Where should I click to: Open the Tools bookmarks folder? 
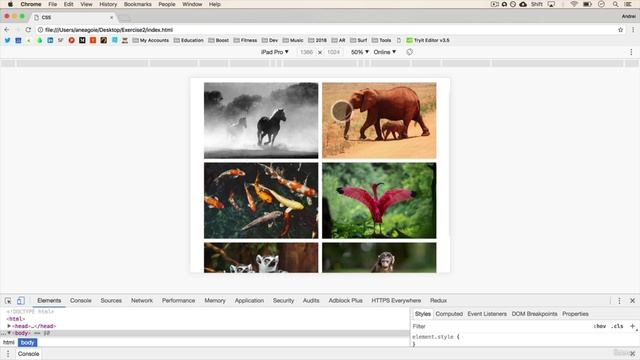[x=382, y=40]
